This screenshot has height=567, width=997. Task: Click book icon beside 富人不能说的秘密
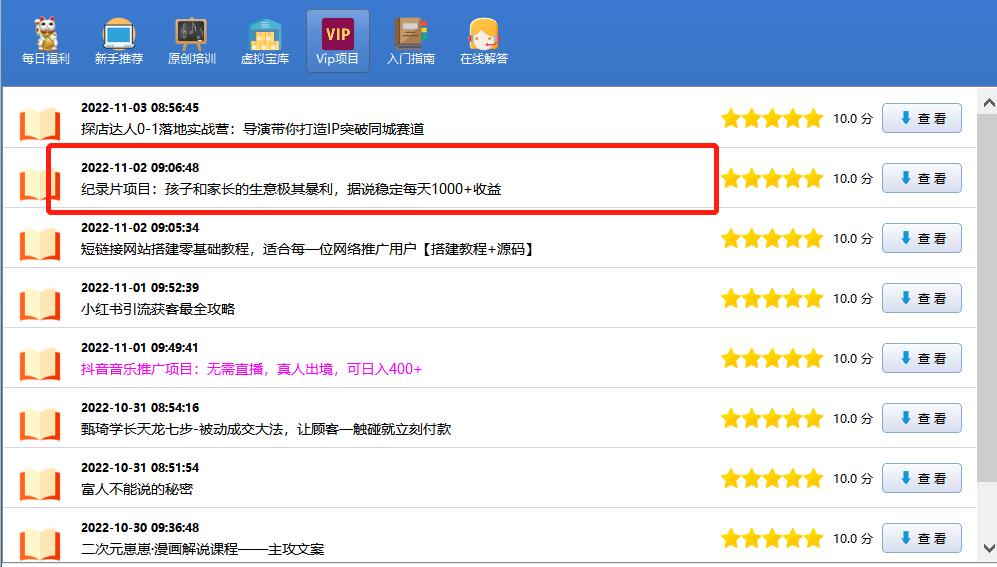39,484
